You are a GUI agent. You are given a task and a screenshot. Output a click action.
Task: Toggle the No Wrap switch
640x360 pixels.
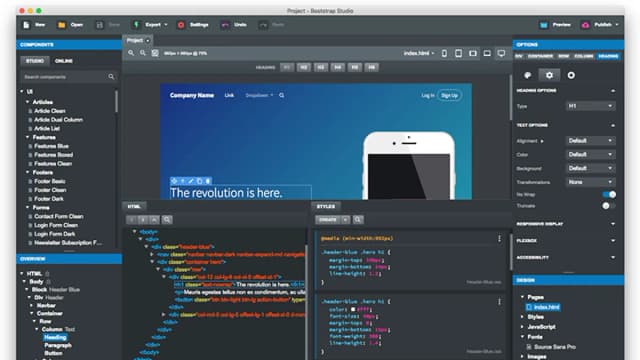pos(609,195)
